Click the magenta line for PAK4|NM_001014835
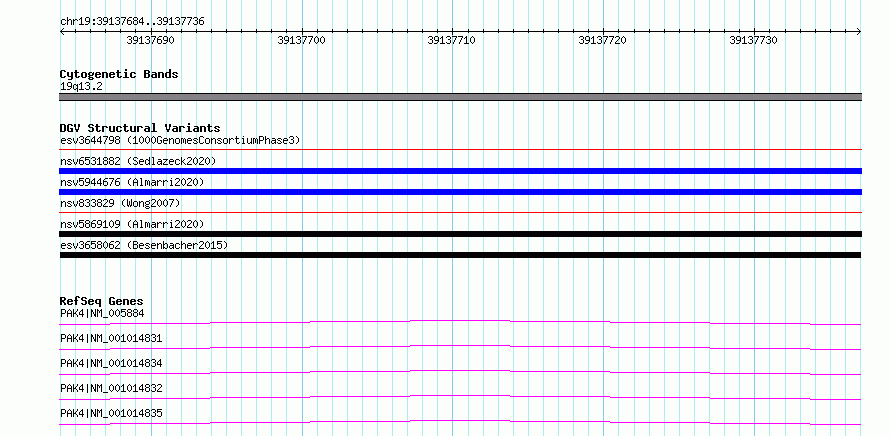 (460, 422)
